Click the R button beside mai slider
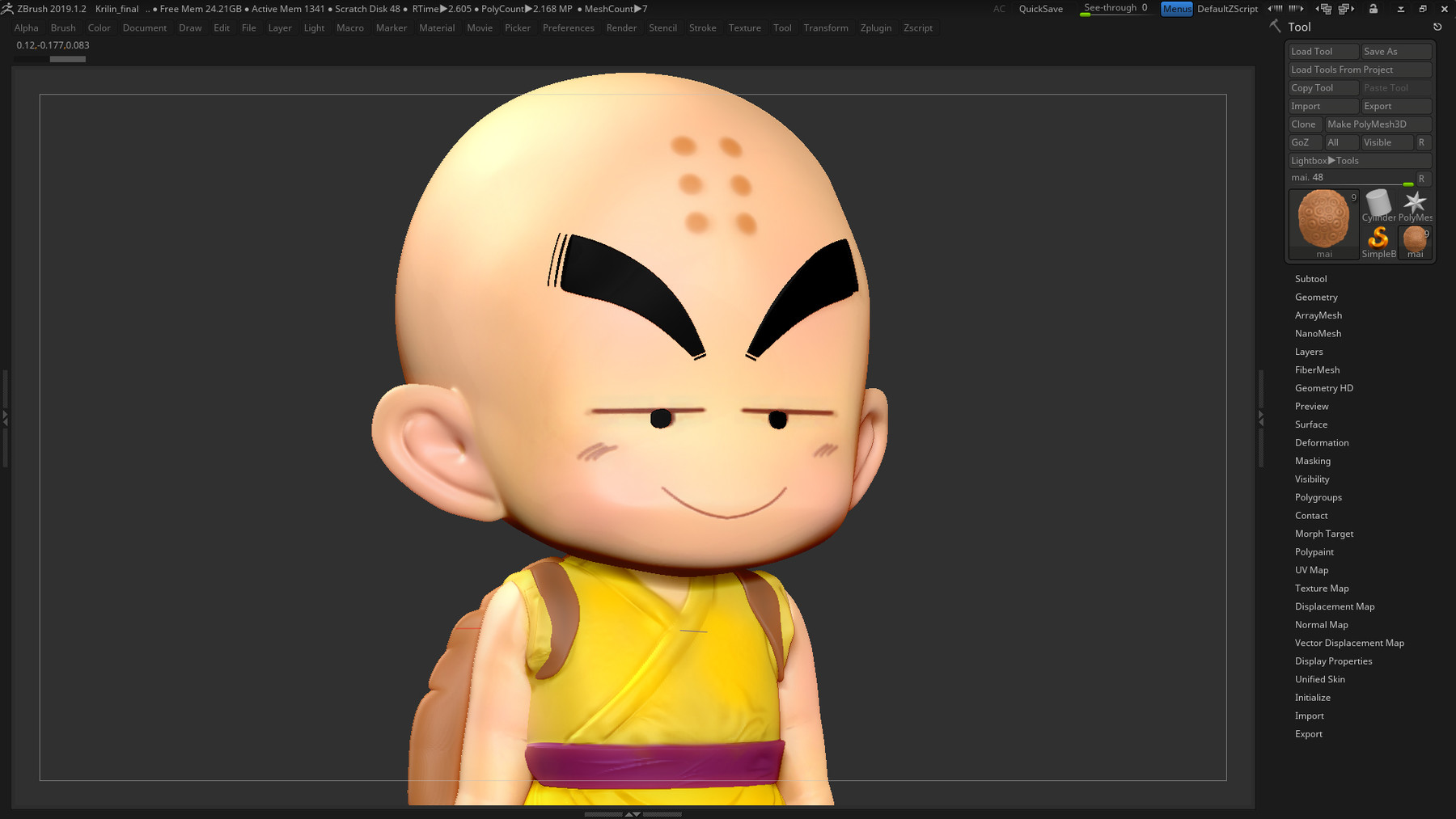This screenshot has height=819, width=1456. pos(1422,179)
